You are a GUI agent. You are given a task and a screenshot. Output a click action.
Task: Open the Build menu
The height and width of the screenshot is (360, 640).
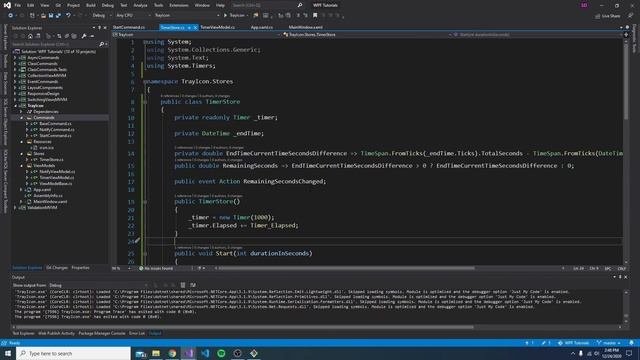(x=91, y=5)
